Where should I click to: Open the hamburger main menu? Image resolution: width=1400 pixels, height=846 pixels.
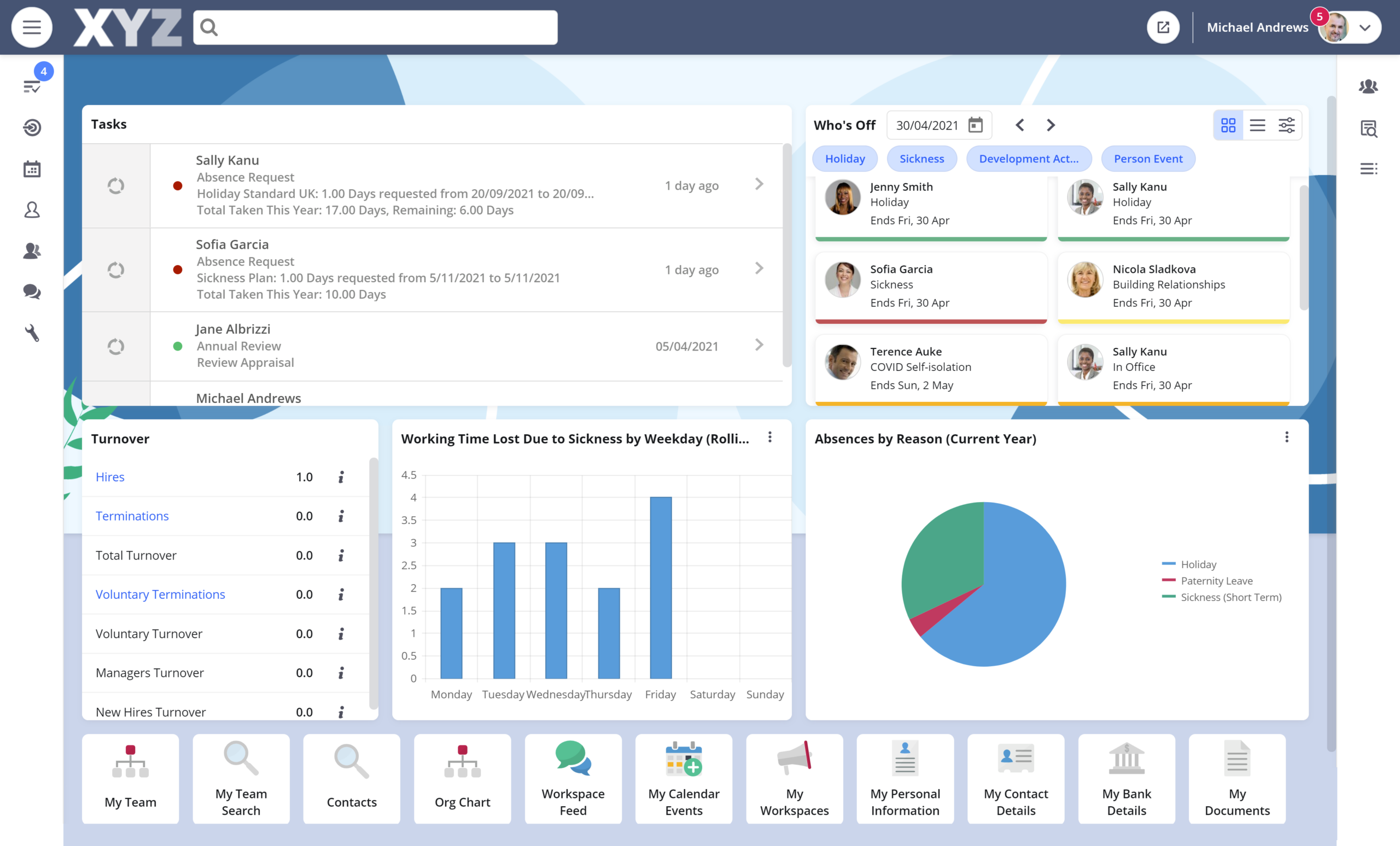pyautogui.click(x=32, y=27)
